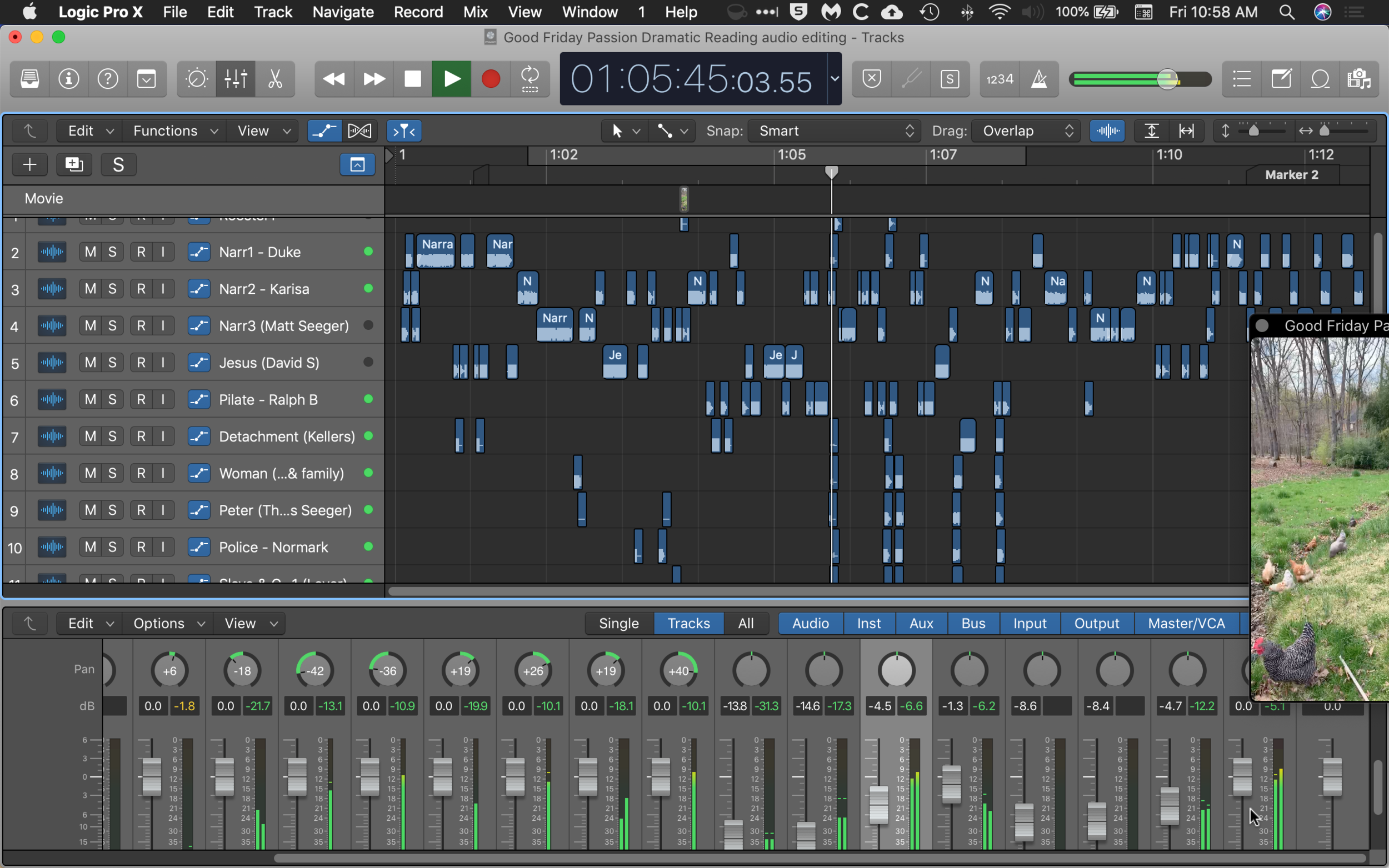Click the duplicate track button
Viewport: 1389px width, 868px height.
coord(74,165)
